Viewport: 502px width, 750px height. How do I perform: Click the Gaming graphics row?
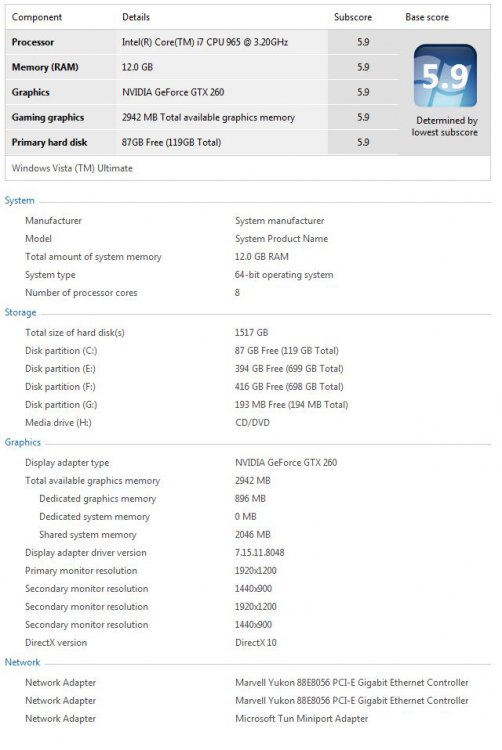coord(202,117)
